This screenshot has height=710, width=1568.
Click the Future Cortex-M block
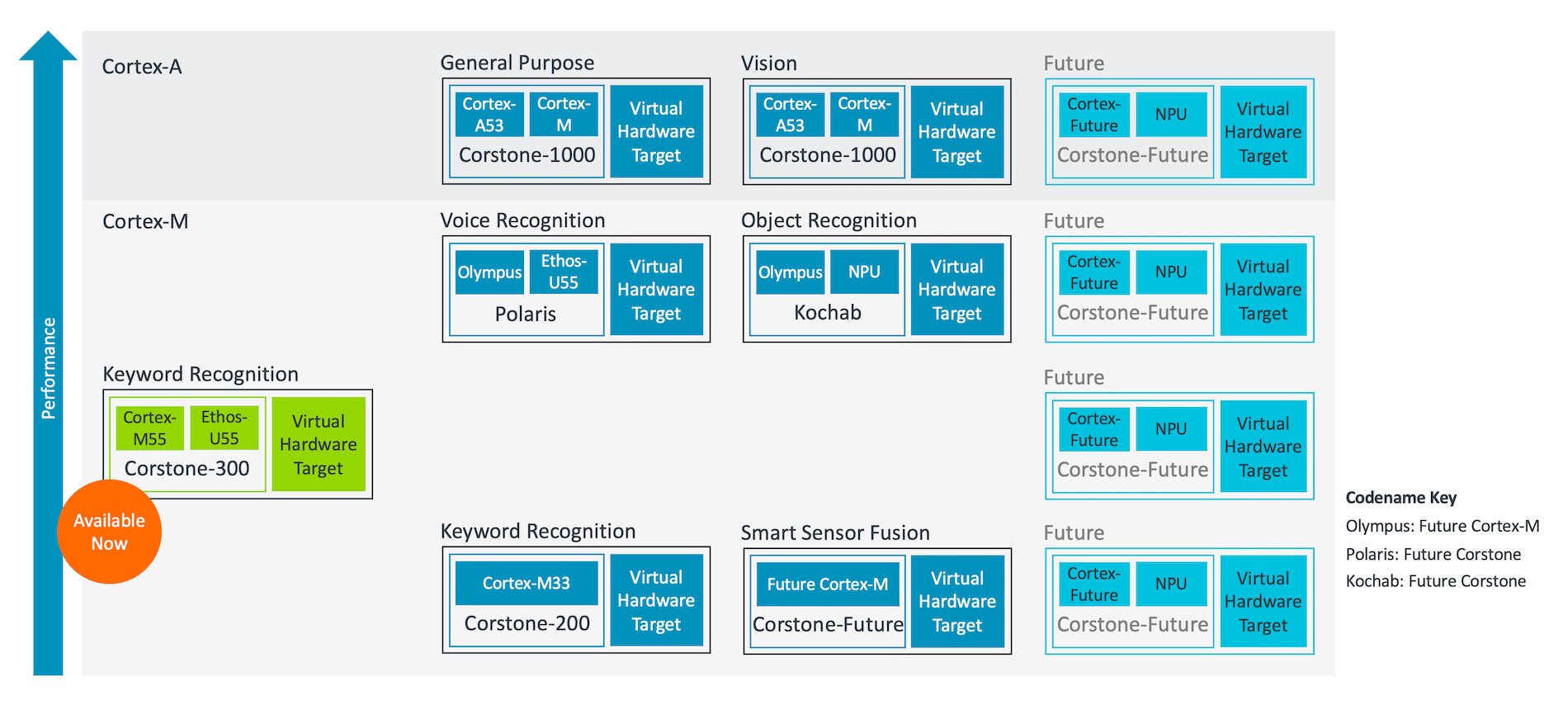pos(827,584)
